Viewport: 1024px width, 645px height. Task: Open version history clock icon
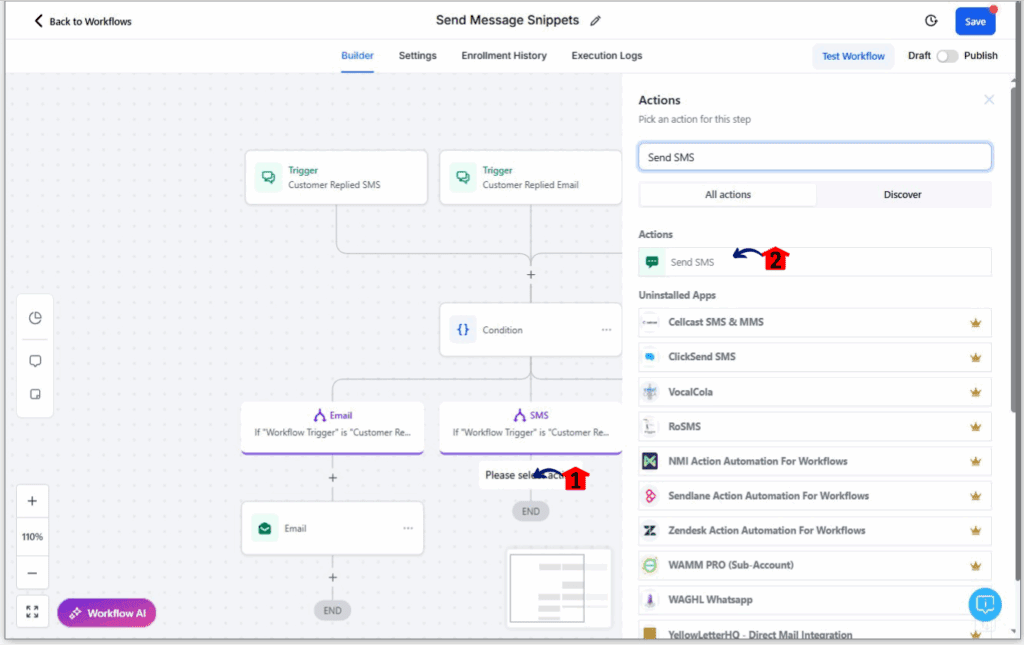point(931,21)
